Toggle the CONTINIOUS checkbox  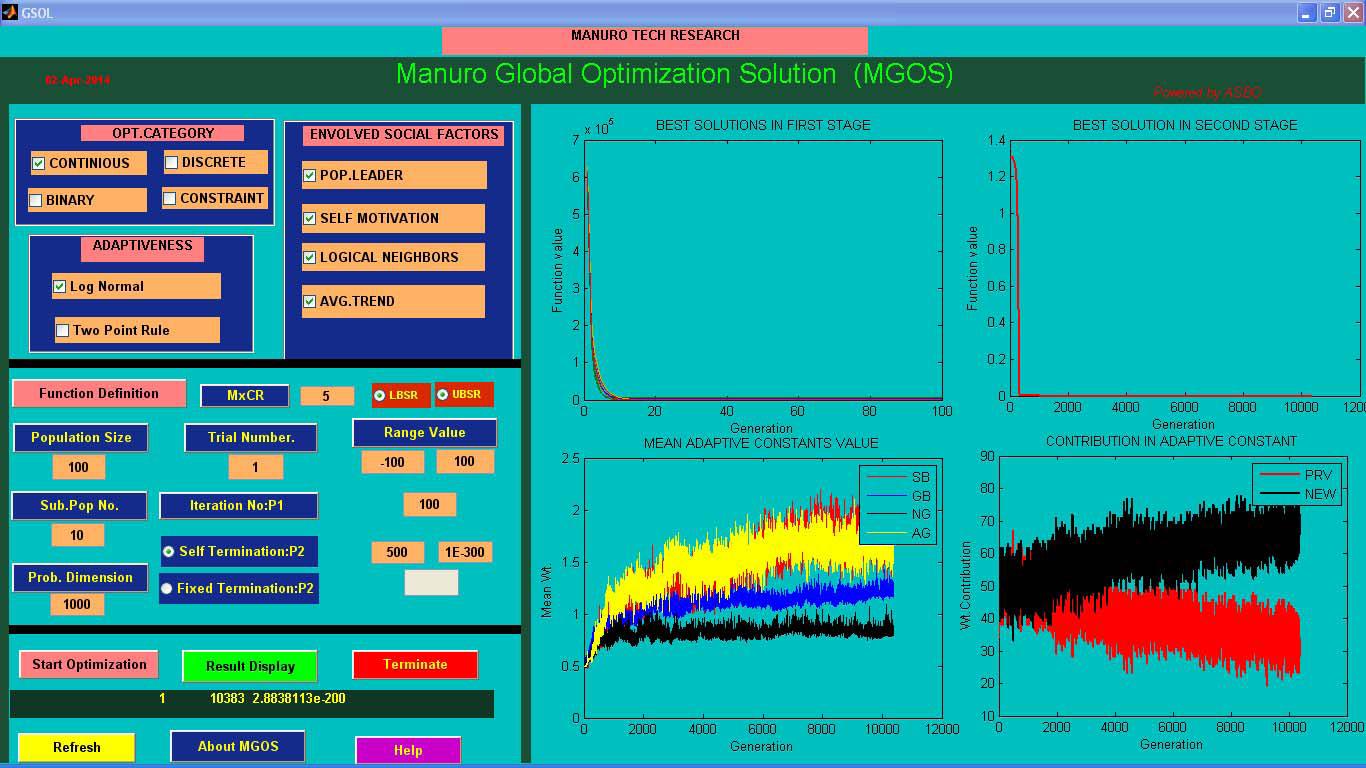tap(39, 163)
